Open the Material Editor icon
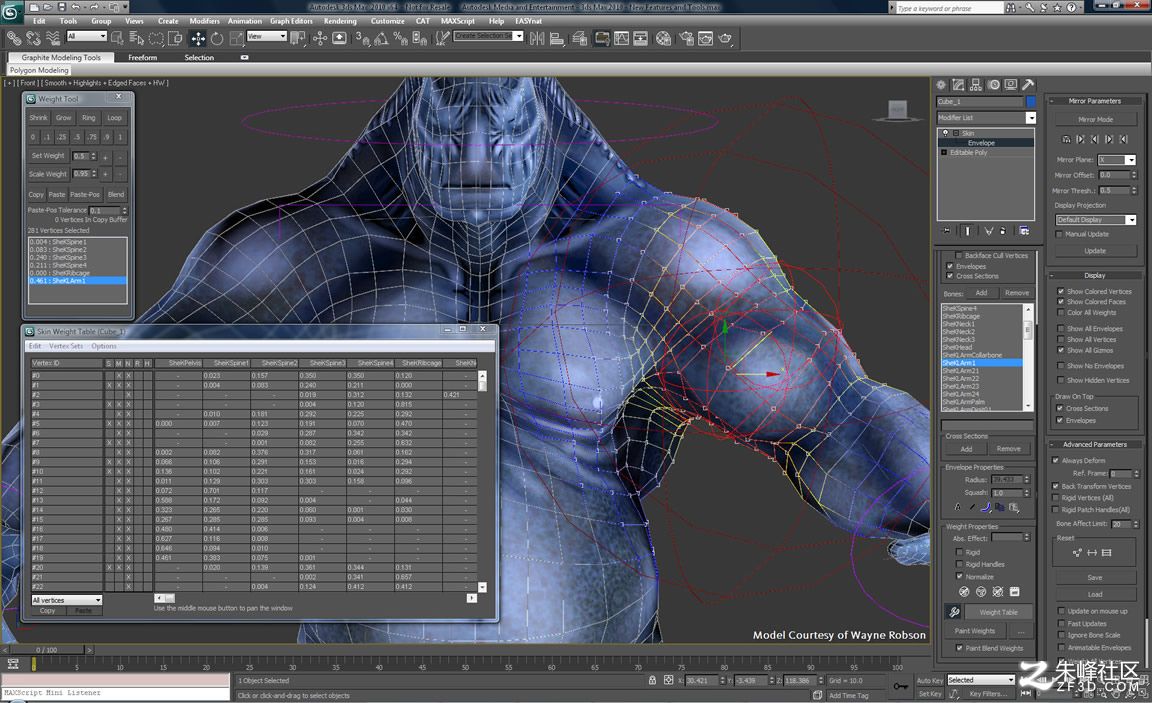Screen dimensions: 1152x703 pyautogui.click(x=663, y=38)
